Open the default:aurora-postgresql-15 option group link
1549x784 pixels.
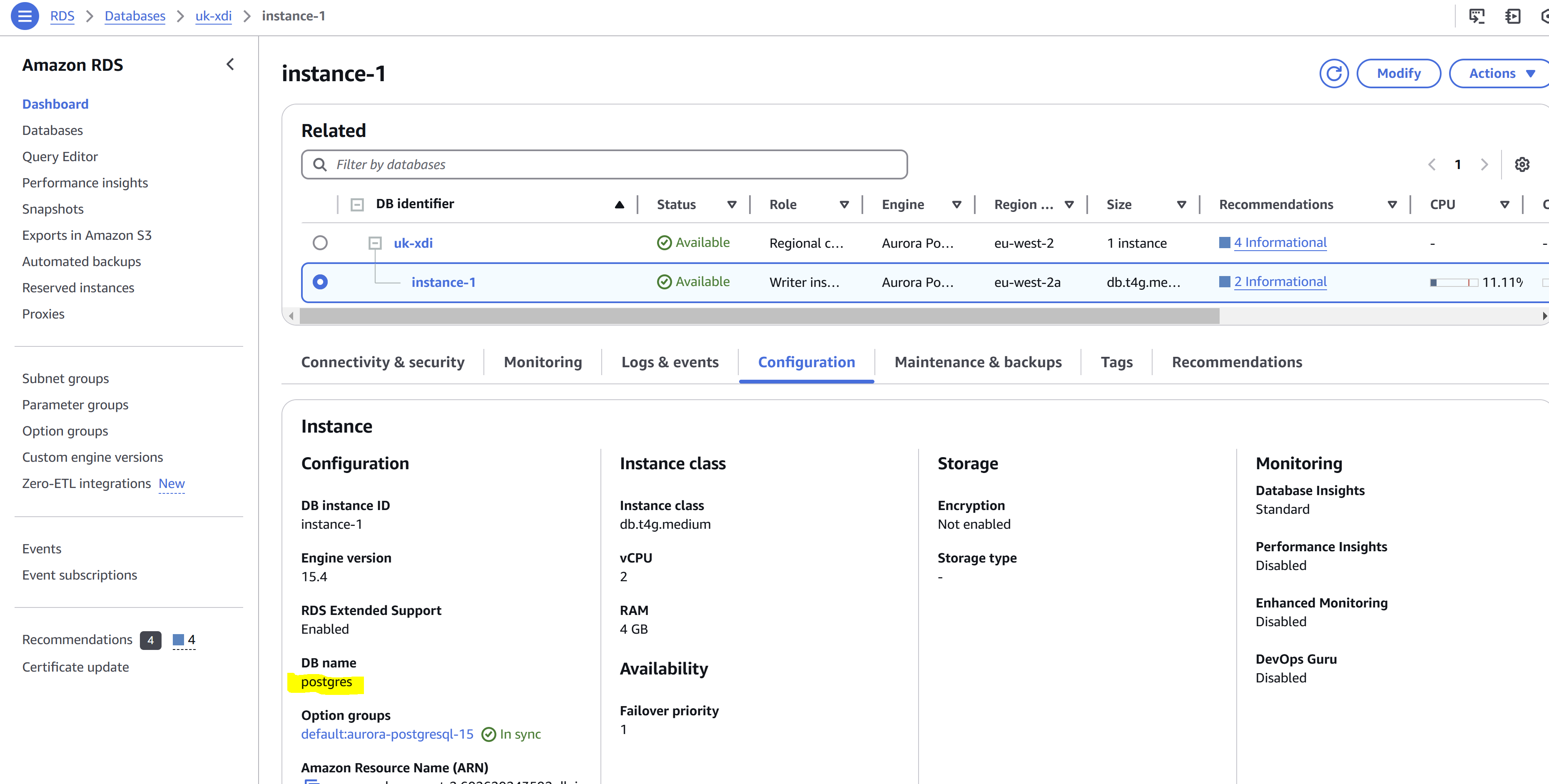pos(387,734)
